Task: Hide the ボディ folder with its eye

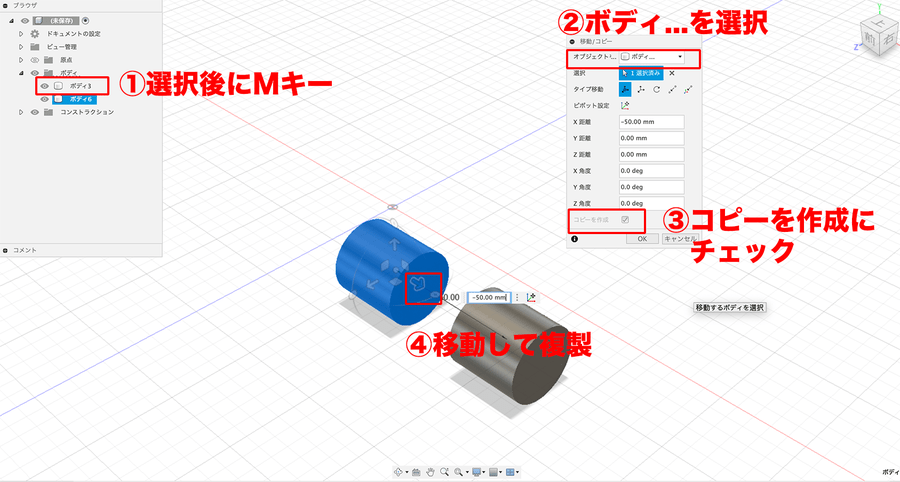Action: (x=34, y=73)
